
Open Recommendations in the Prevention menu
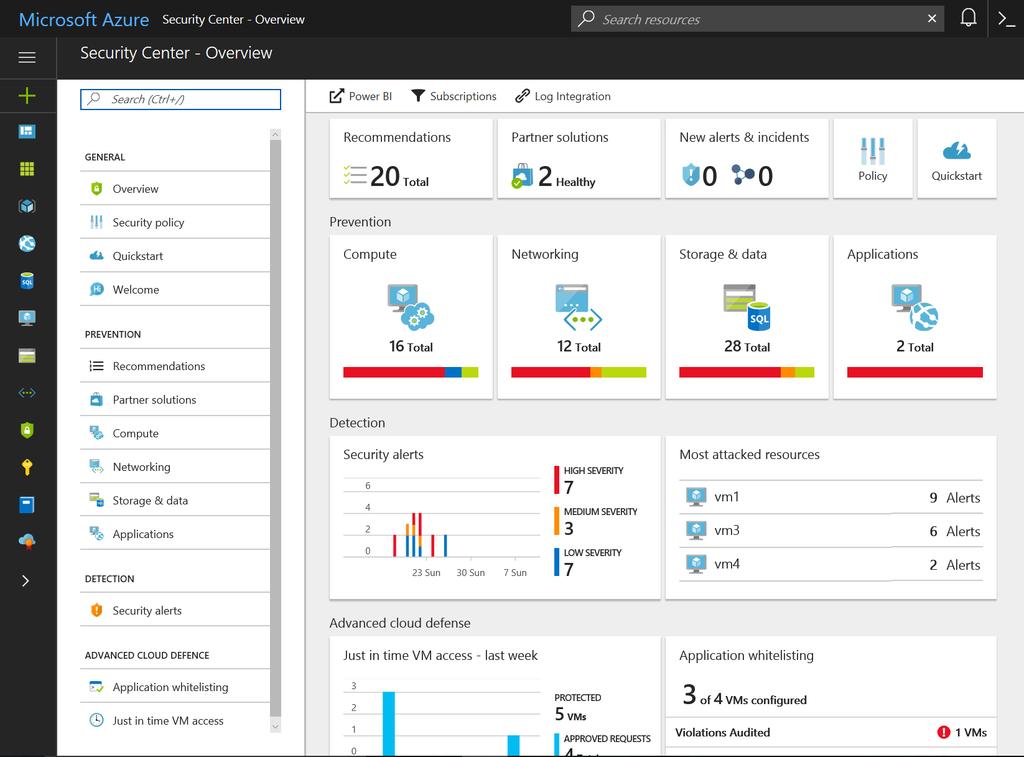[x=175, y=366]
